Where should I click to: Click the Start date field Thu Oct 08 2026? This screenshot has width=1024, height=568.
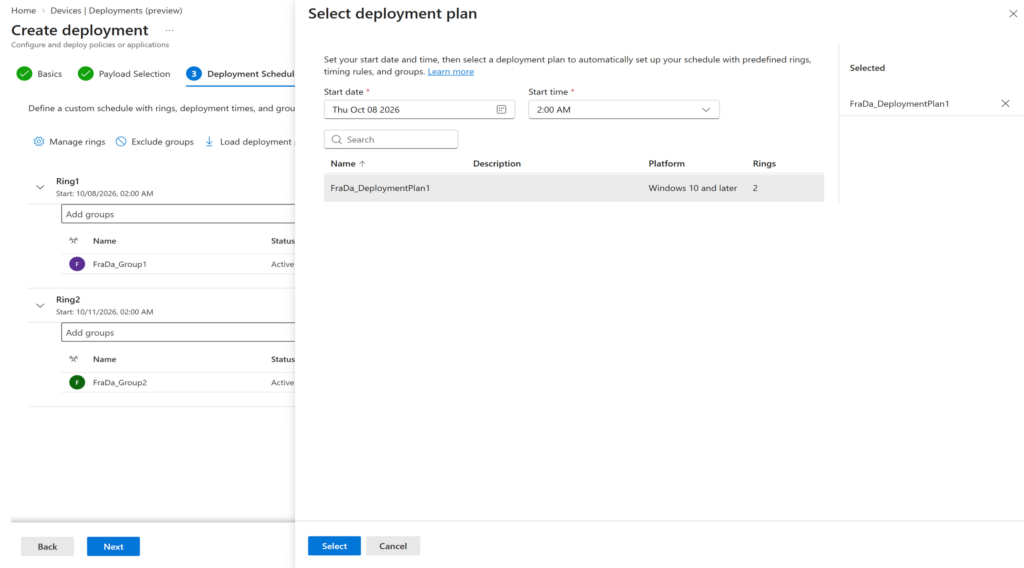(419, 110)
